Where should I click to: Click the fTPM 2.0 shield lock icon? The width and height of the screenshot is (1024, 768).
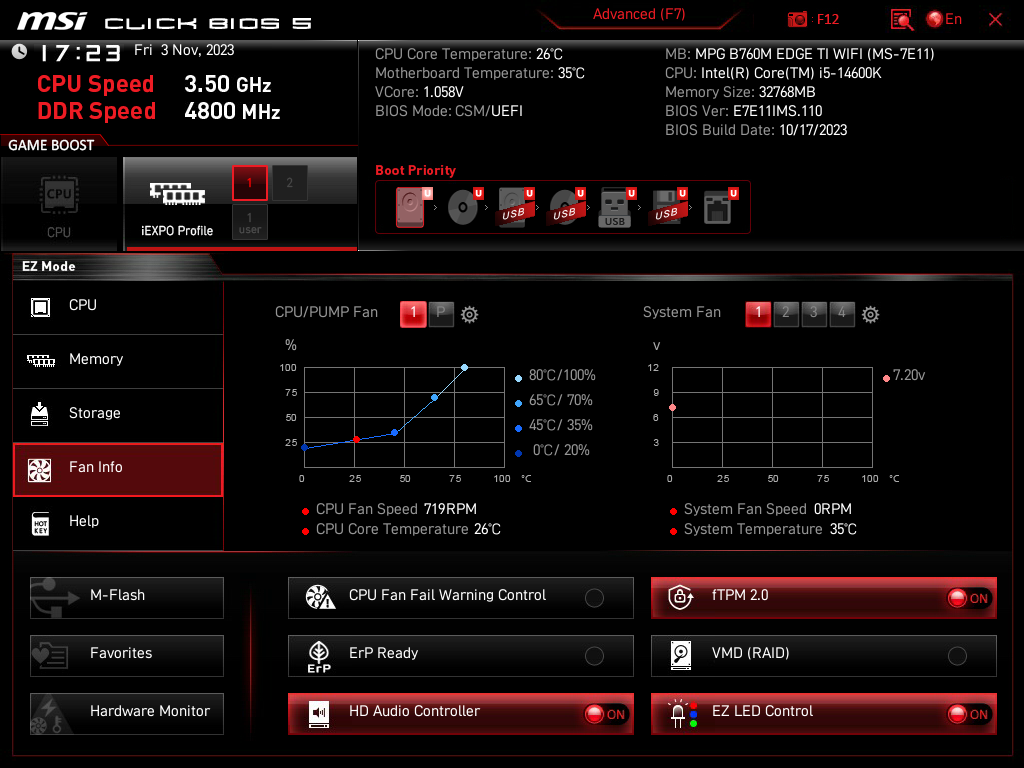pyautogui.click(x=680, y=596)
